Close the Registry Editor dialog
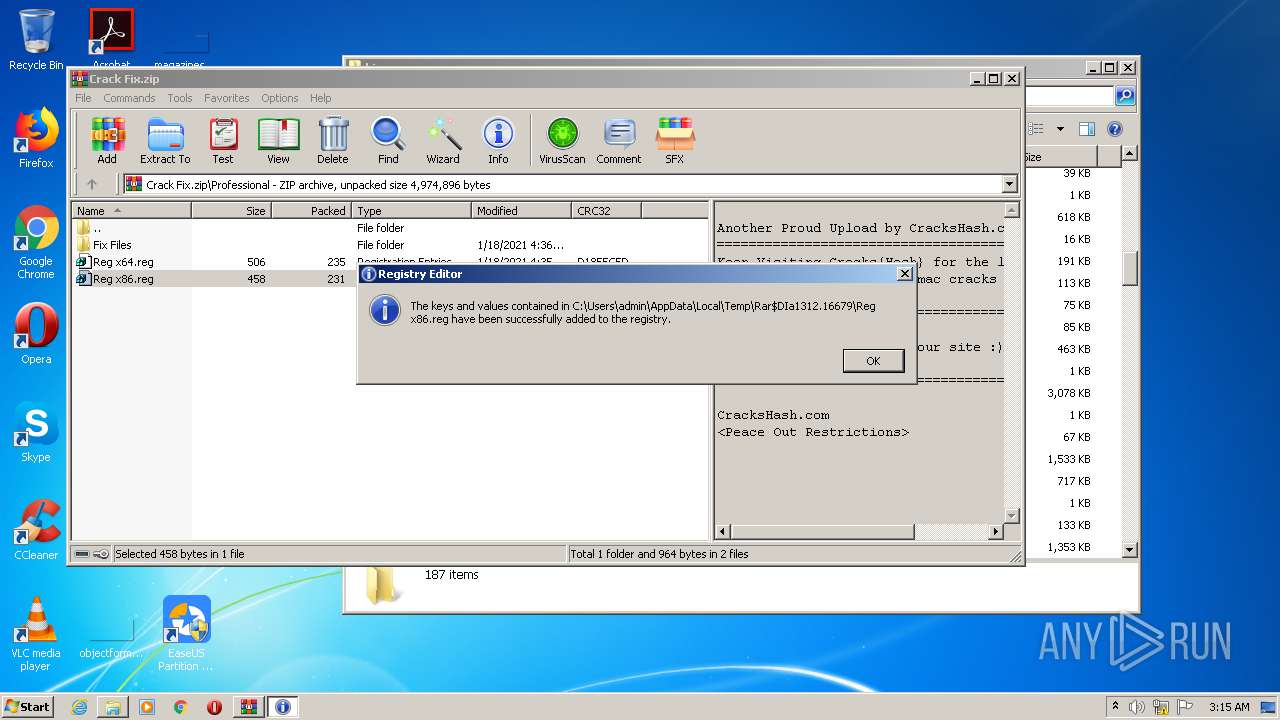1280x720 pixels. [904, 273]
